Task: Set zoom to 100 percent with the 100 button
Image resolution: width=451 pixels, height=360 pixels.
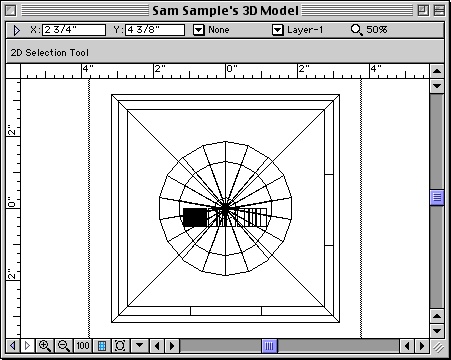Action: [x=83, y=346]
